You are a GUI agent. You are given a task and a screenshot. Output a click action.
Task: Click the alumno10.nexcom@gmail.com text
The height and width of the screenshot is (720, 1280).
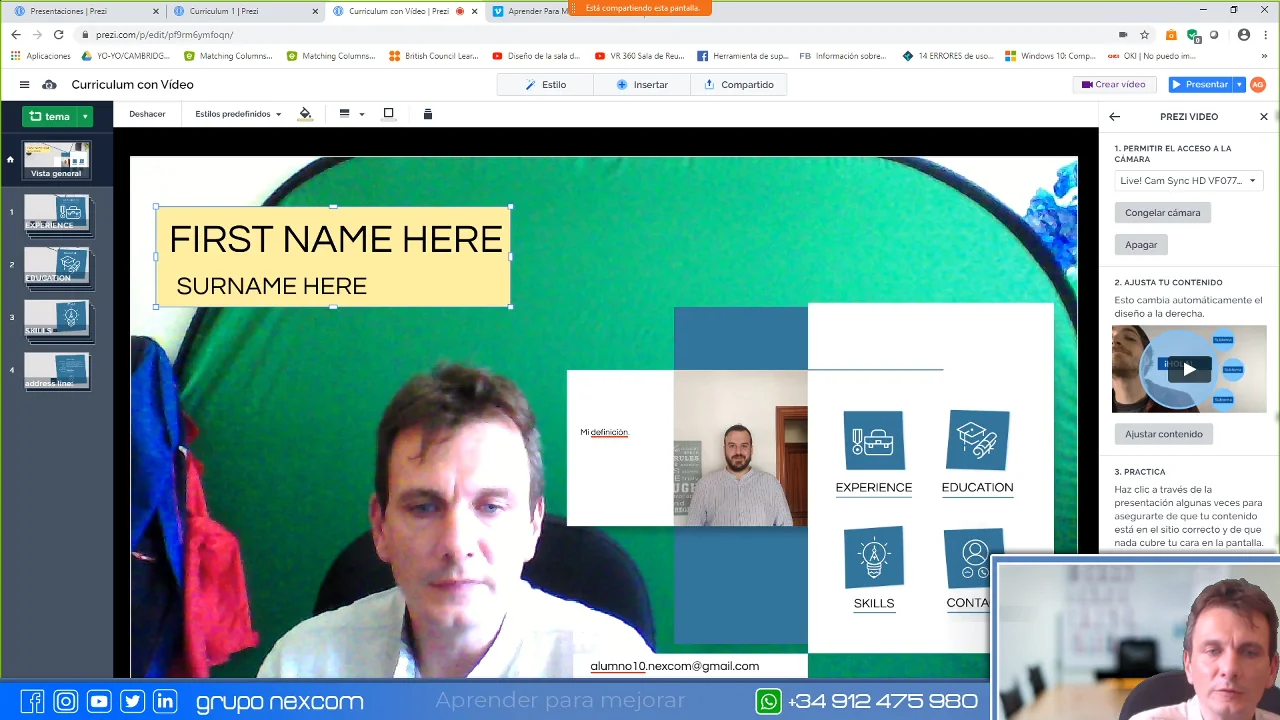tap(675, 666)
